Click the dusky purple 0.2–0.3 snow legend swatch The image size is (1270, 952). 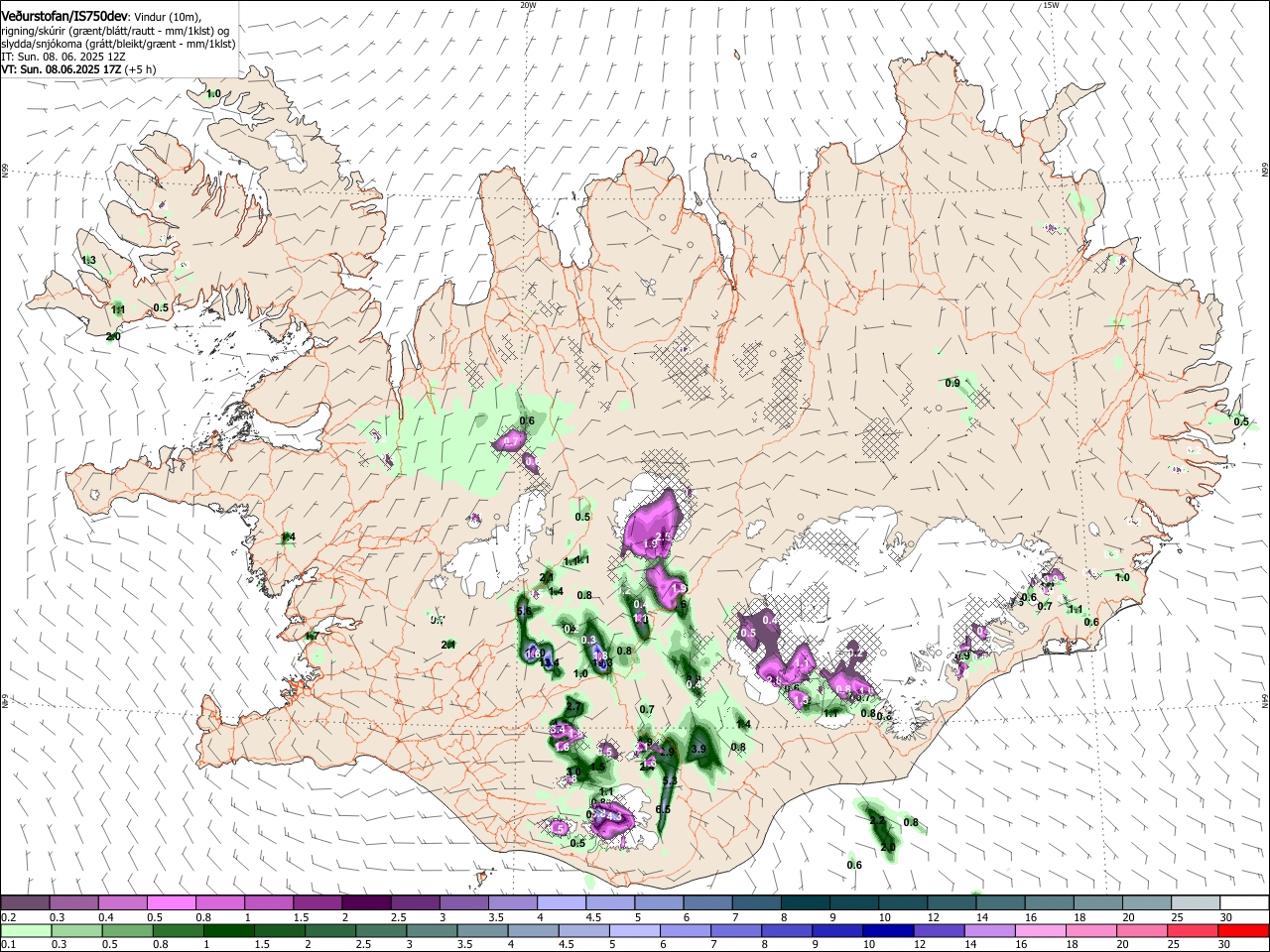(x=26, y=903)
